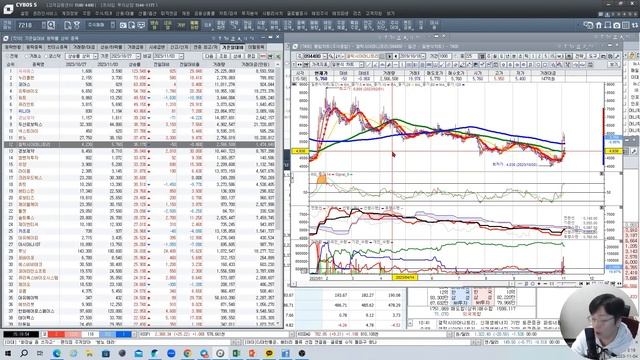
Task: Click the home icon at top-right toolbar
Action: tap(598, 25)
